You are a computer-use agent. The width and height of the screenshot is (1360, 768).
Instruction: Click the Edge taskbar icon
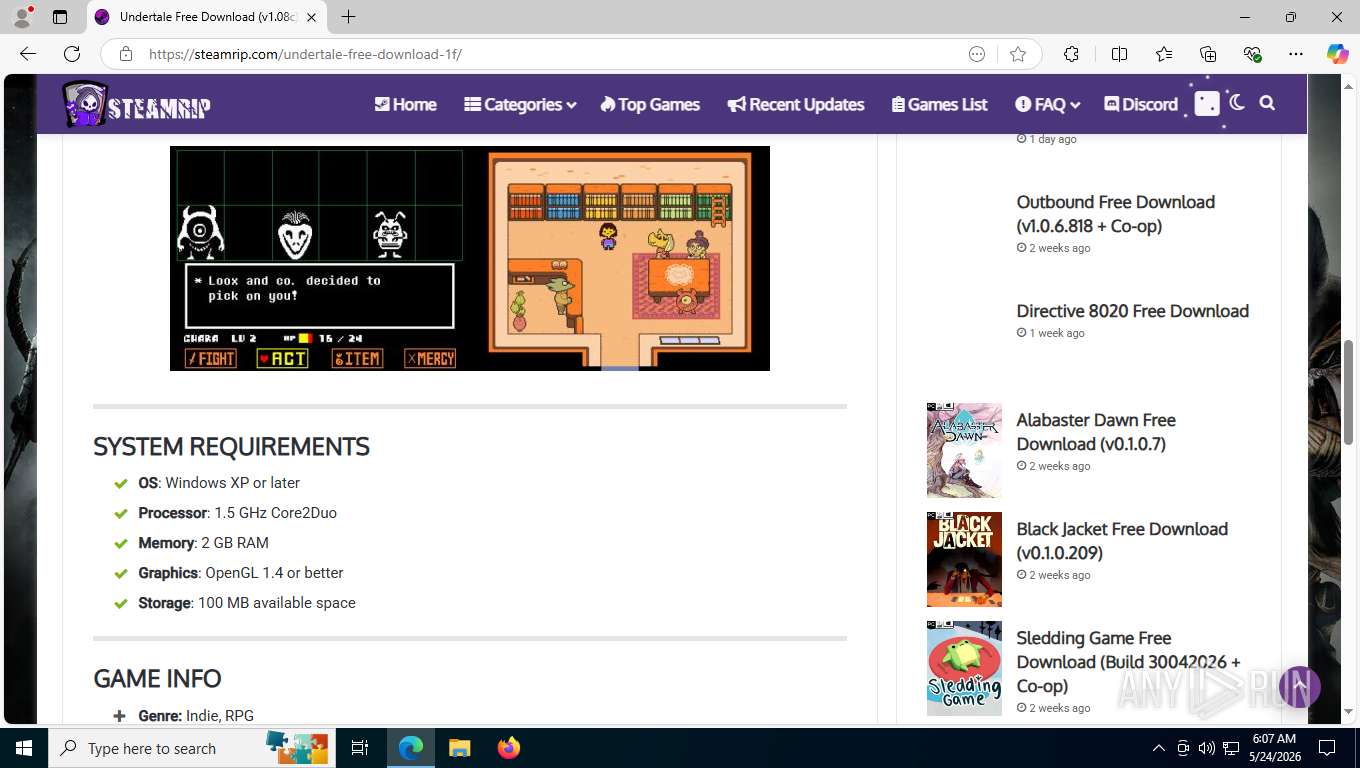[x=411, y=748]
